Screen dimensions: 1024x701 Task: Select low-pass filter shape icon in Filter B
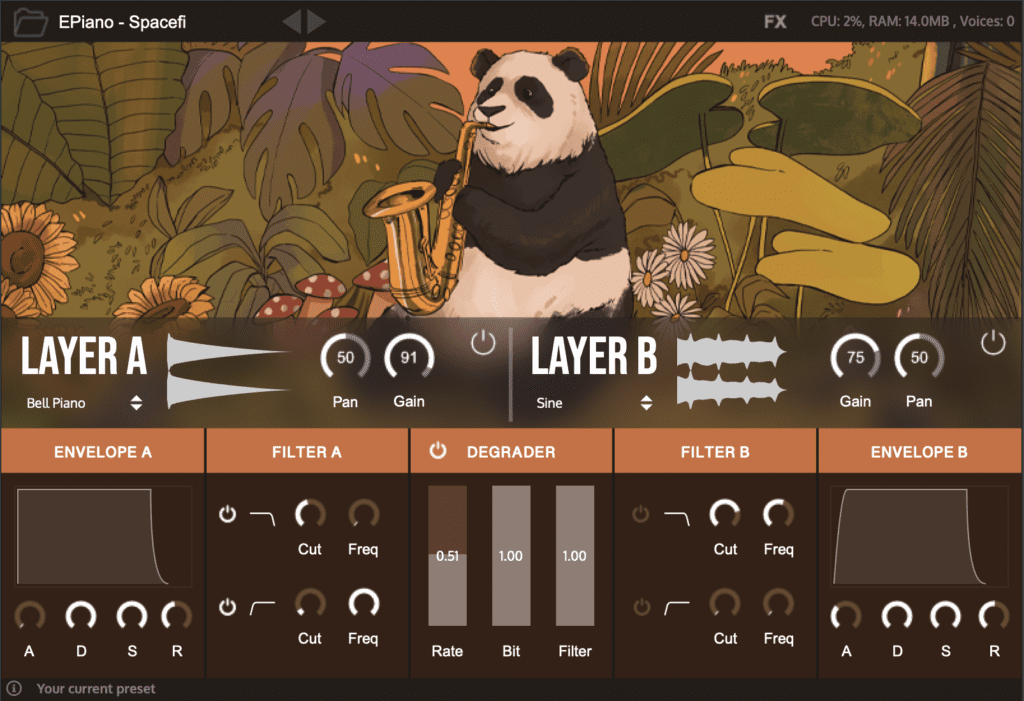pyautogui.click(x=677, y=518)
